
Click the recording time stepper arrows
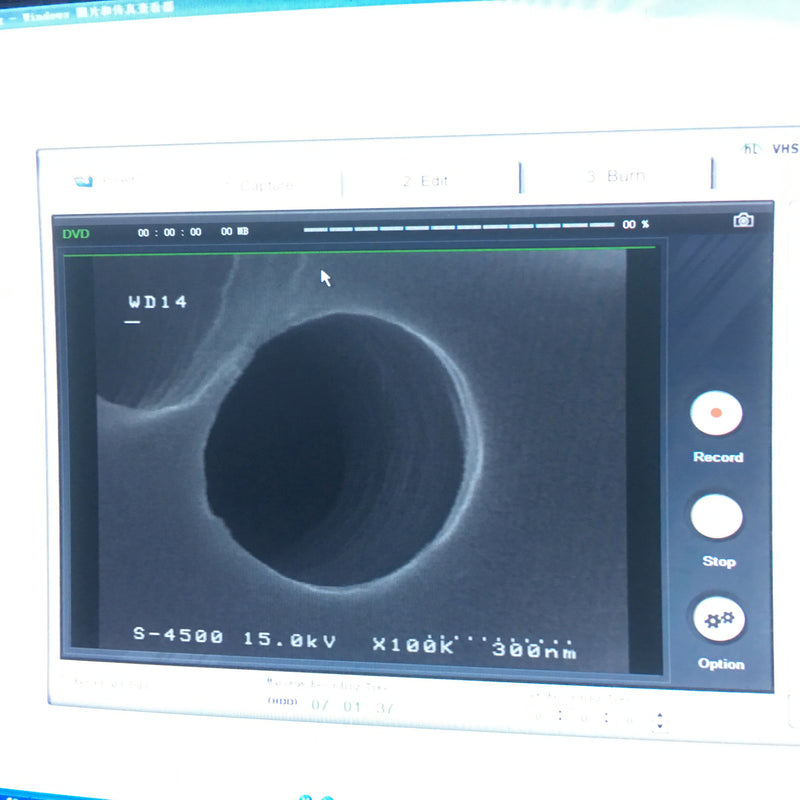click(x=660, y=720)
